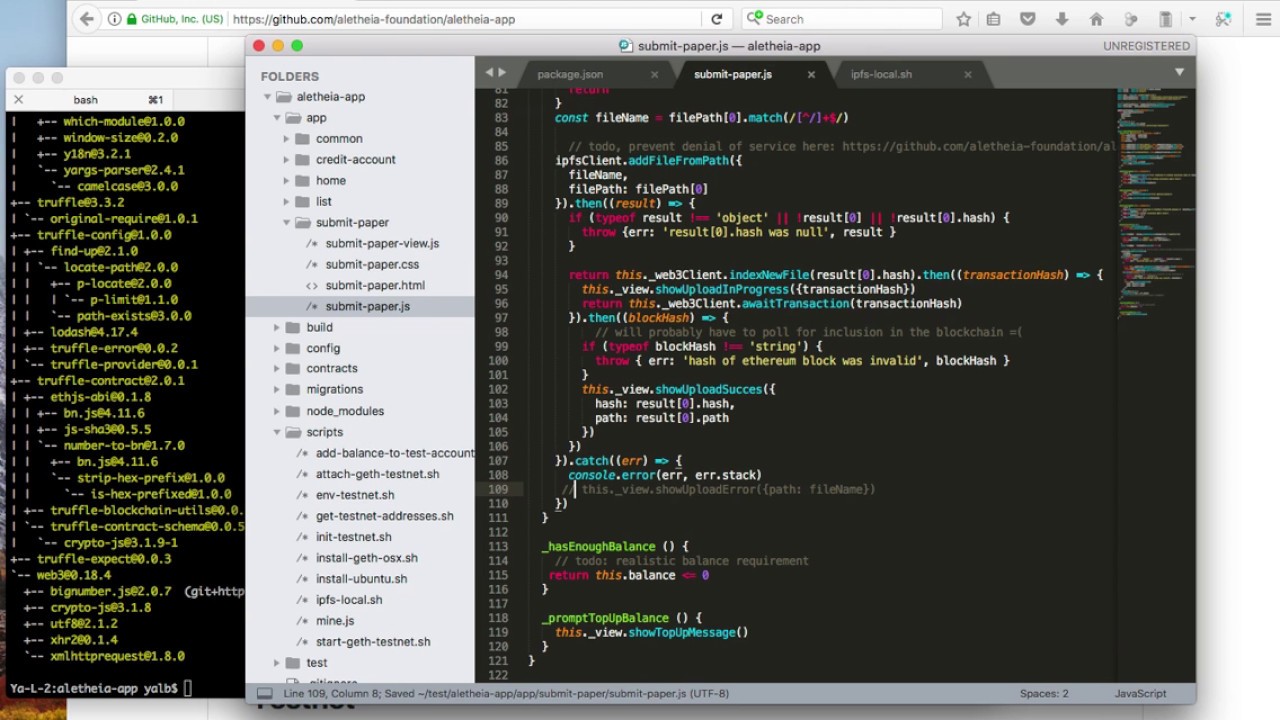
Task: Collapse the scripts folder in sidebar
Action: click(277, 432)
